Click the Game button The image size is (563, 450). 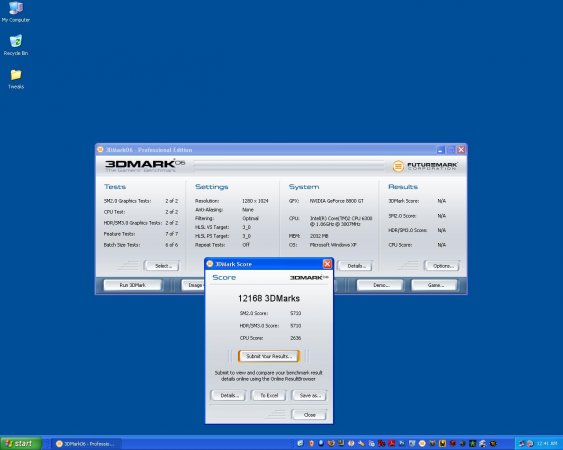click(435, 285)
